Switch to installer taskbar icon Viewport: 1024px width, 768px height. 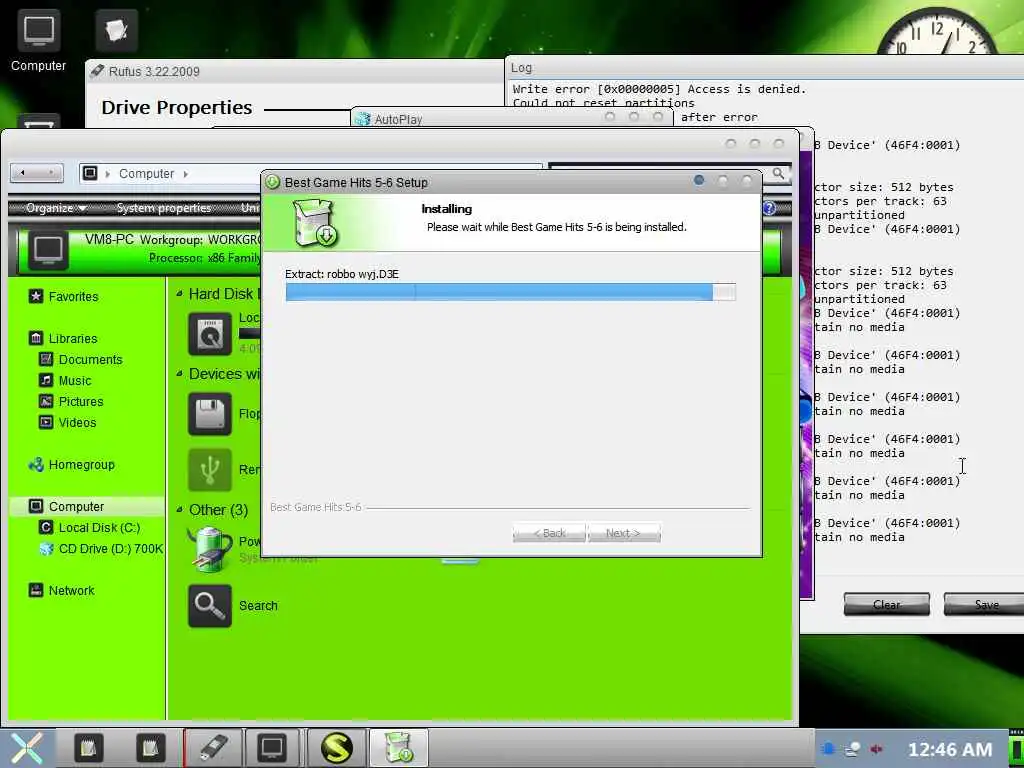[x=399, y=748]
